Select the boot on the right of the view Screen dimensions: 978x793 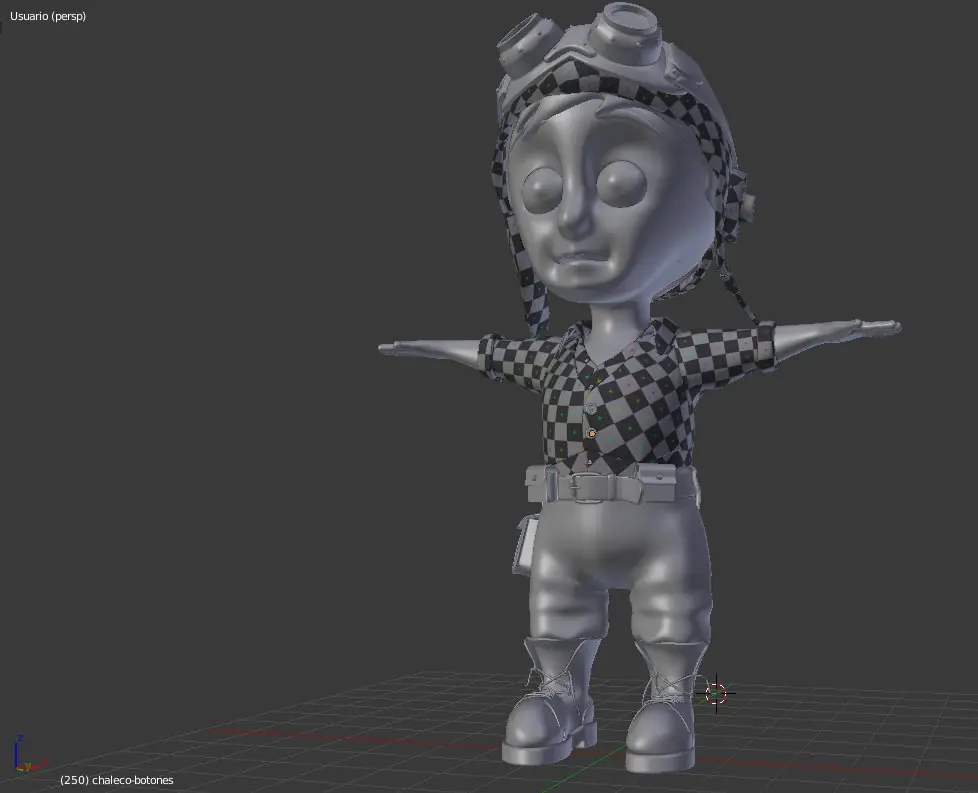(x=665, y=712)
